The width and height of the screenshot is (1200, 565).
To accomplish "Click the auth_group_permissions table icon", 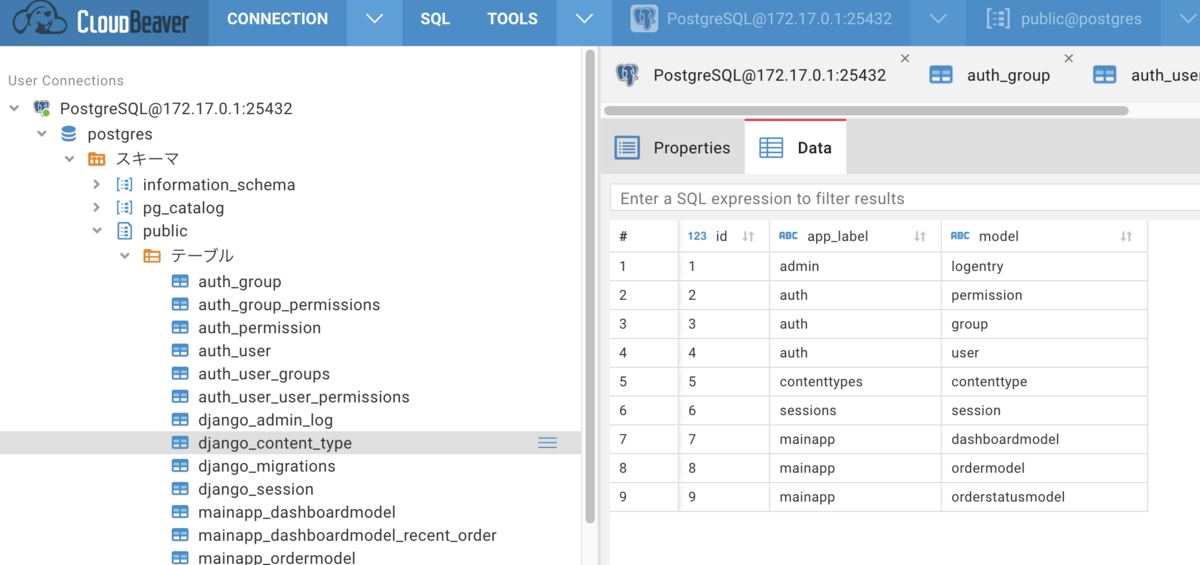I will click(x=180, y=305).
